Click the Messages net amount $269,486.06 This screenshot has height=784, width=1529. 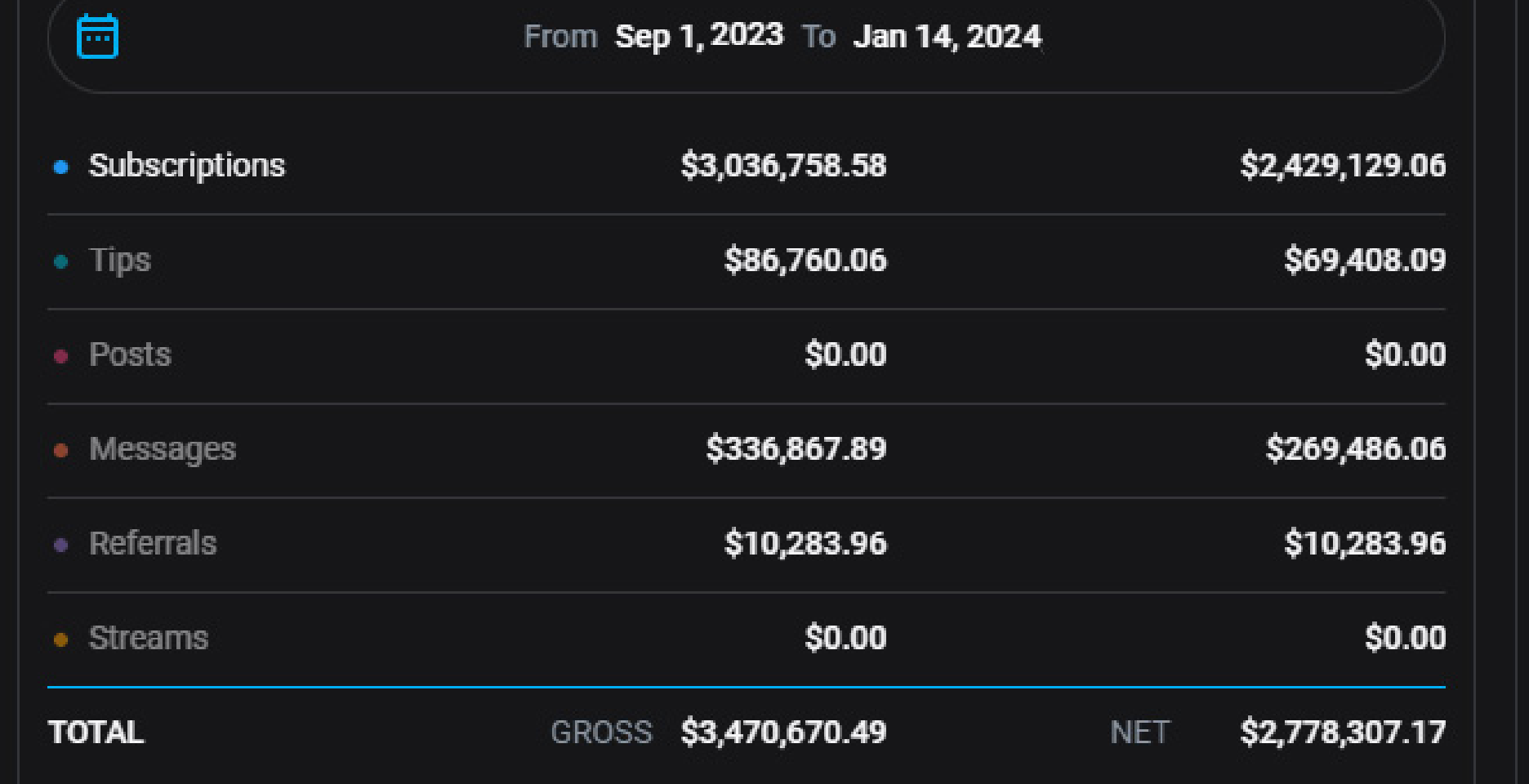click(x=1356, y=449)
